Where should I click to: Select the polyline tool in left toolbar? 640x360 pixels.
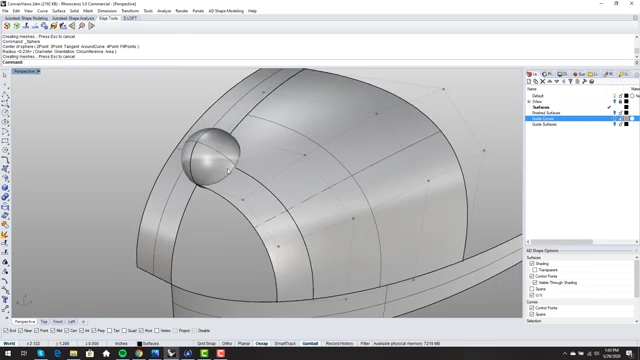click(5, 94)
